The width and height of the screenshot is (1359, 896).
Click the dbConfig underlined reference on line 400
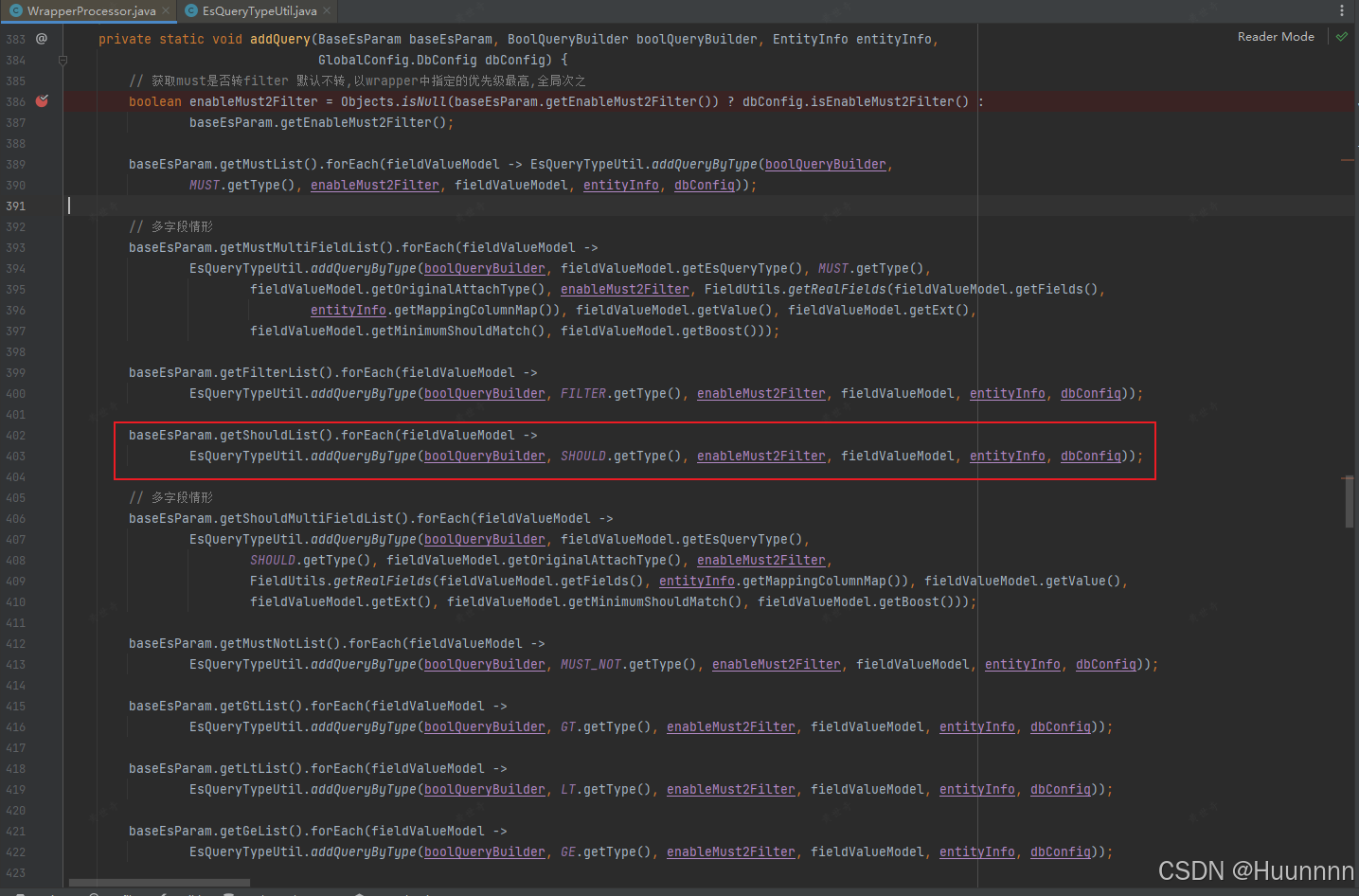(1091, 393)
